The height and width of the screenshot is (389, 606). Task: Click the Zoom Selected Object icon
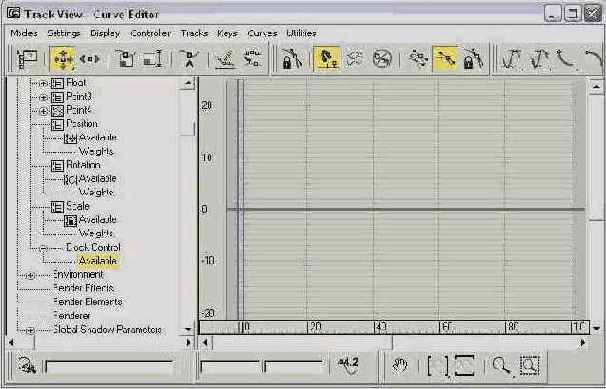click(x=27, y=365)
